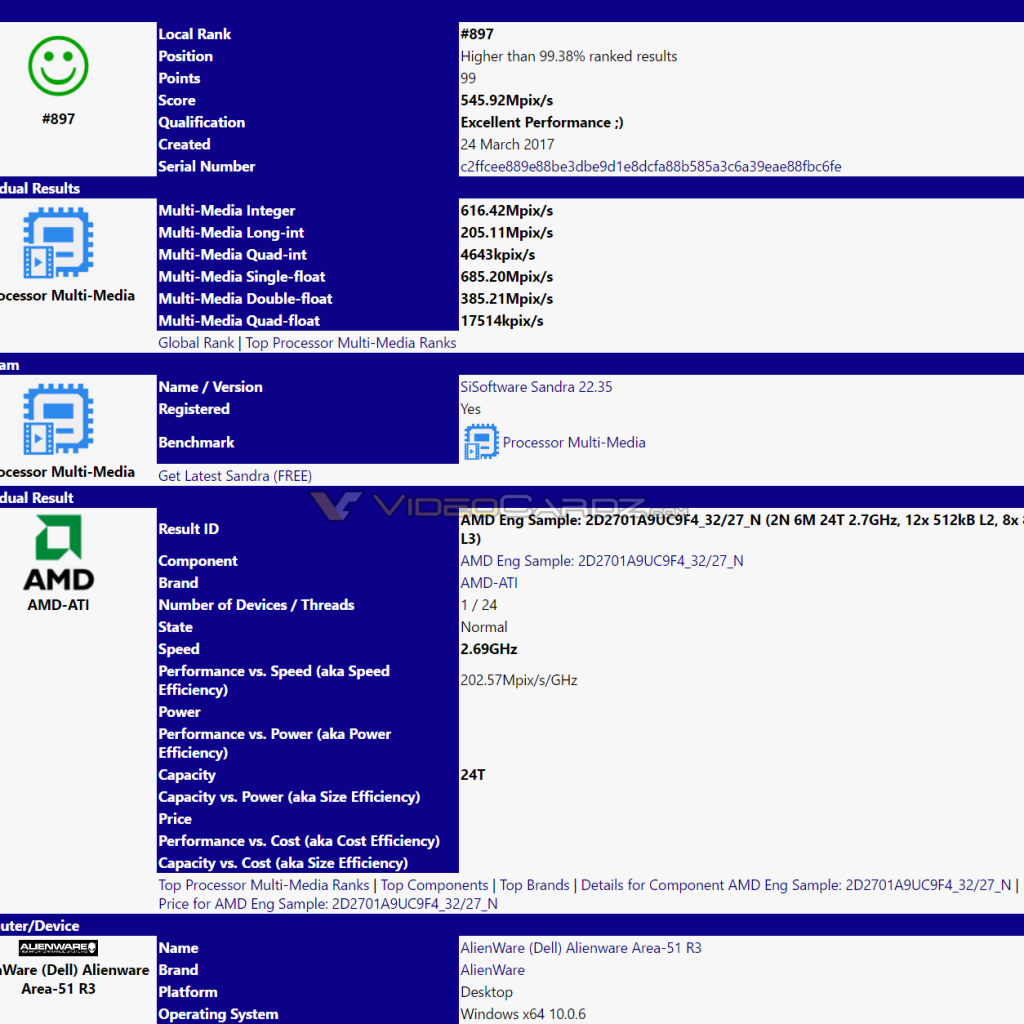Screen dimensions: 1024x1024
Task: Click Get Latest Sandra (FREE) link
Action: 235,475
